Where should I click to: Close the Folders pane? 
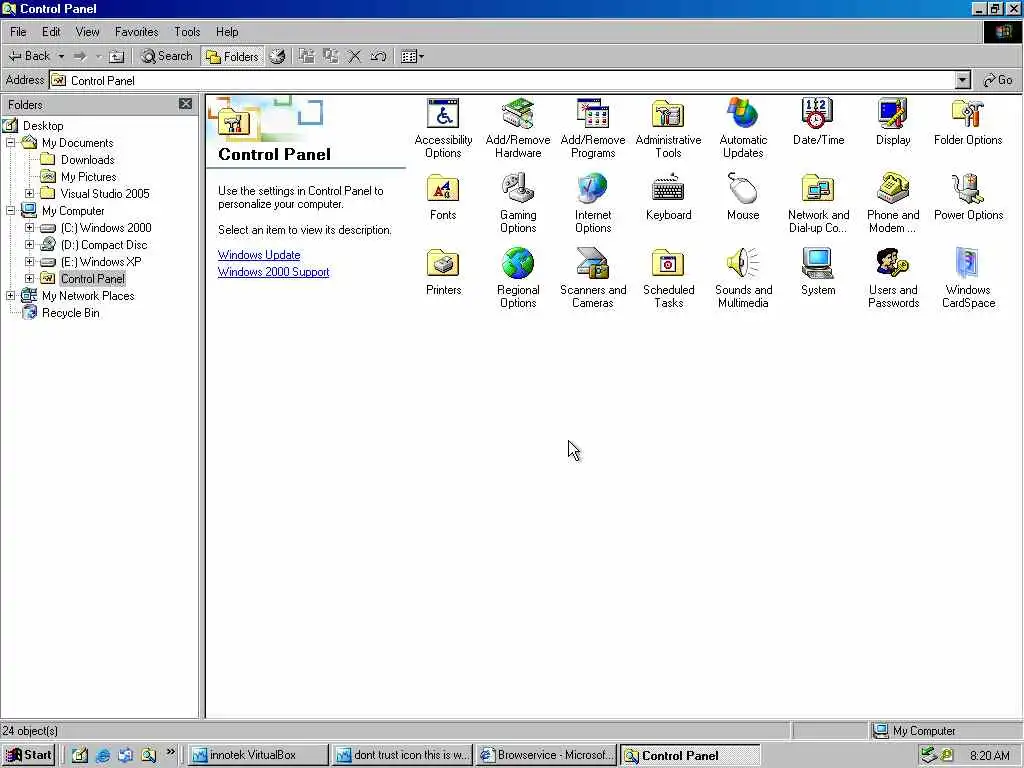(185, 104)
